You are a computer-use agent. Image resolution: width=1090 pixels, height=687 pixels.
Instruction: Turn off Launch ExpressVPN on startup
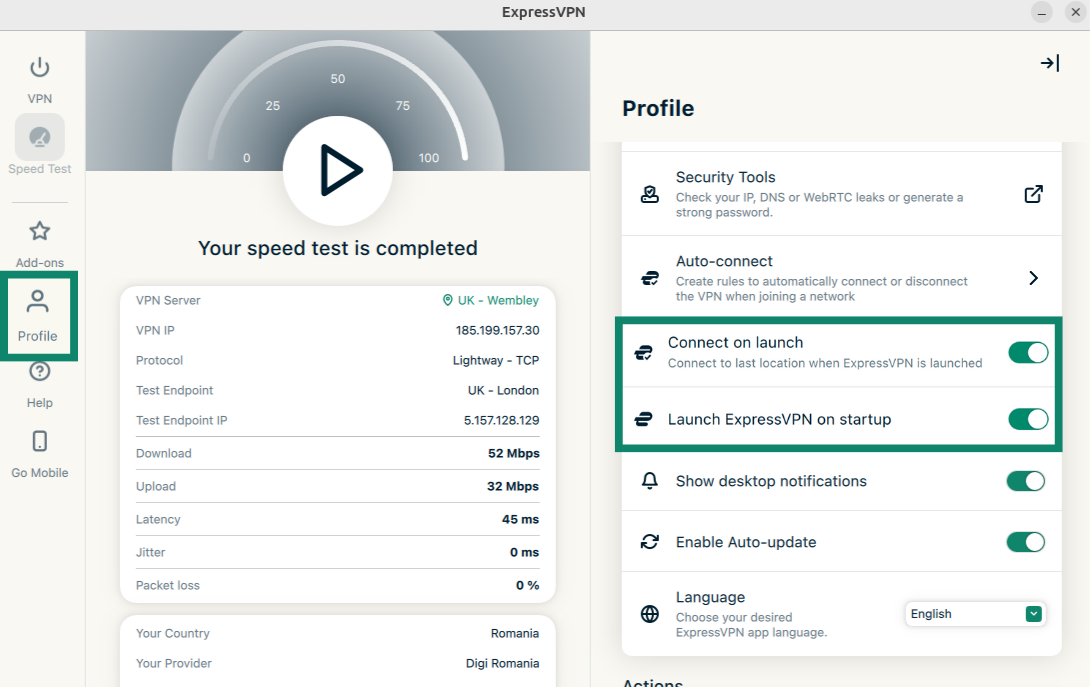click(1027, 419)
